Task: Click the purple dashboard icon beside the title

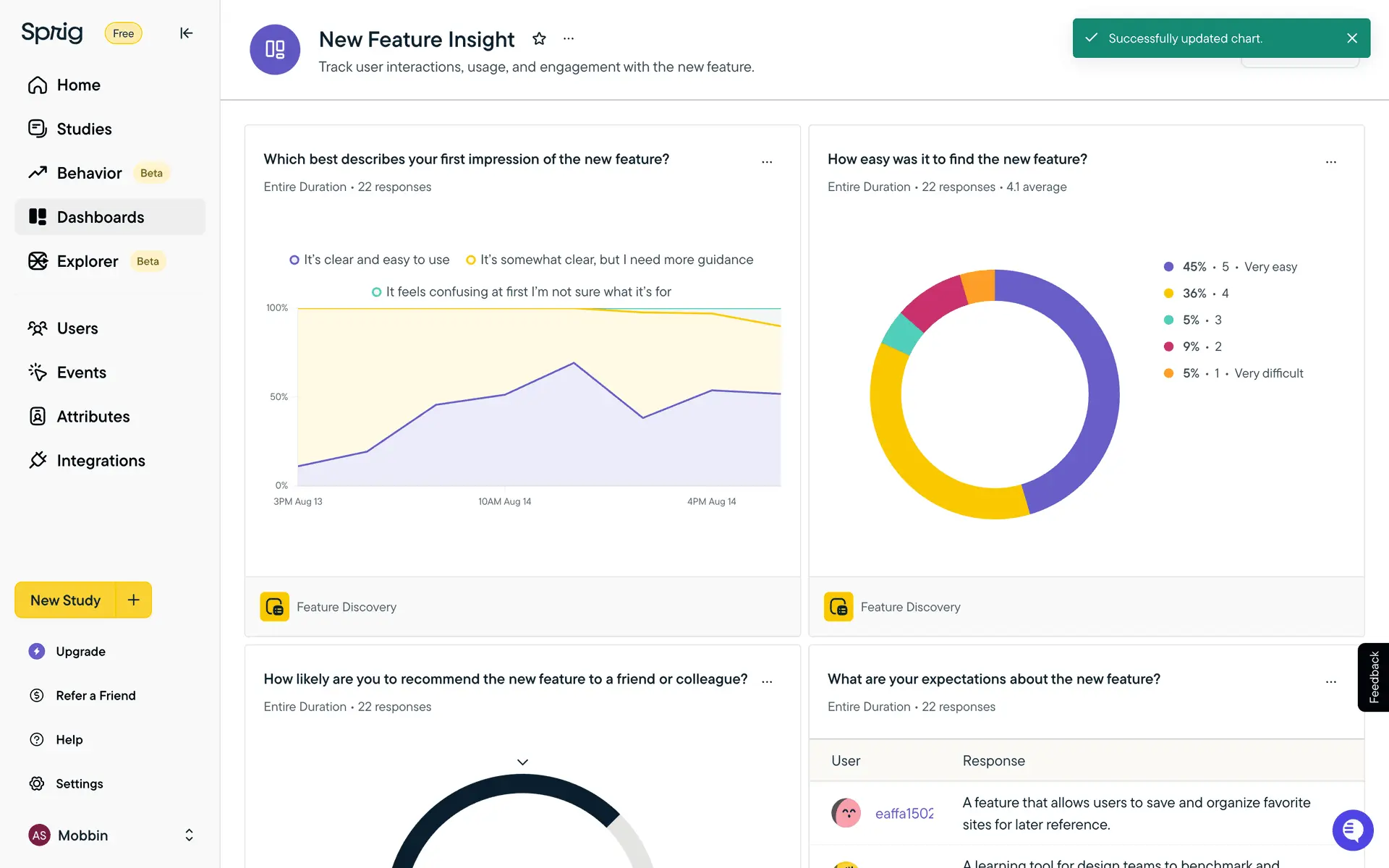Action: 275,50
